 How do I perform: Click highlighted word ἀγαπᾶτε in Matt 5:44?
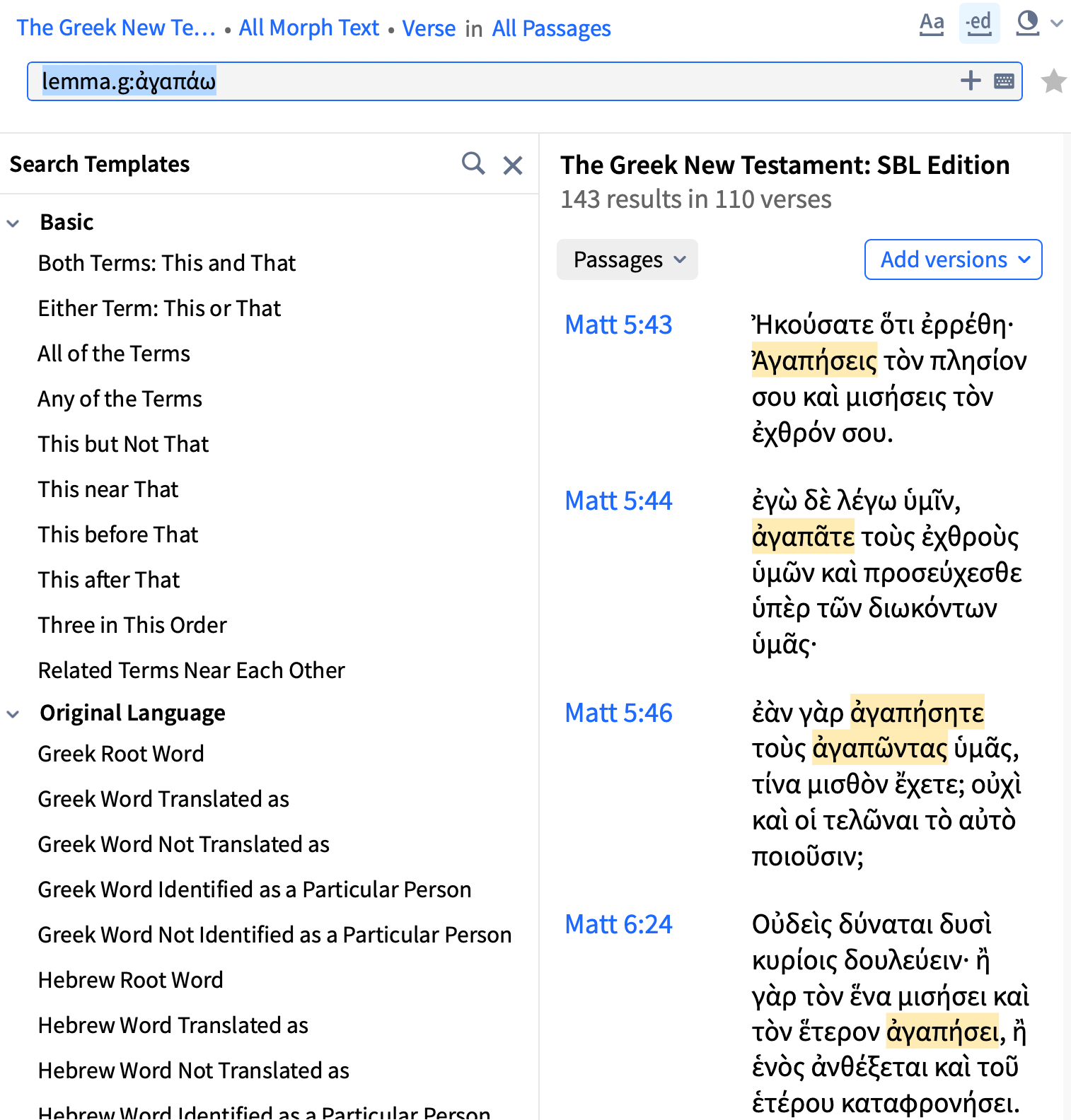803,537
